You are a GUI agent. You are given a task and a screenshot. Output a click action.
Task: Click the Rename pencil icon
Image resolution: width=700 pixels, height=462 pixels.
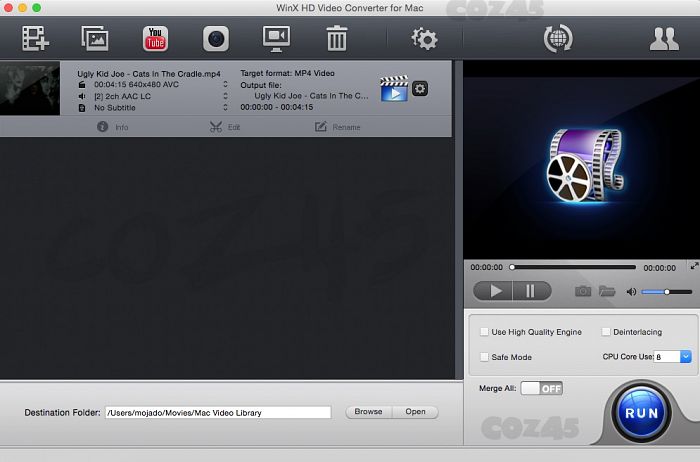click(321, 127)
